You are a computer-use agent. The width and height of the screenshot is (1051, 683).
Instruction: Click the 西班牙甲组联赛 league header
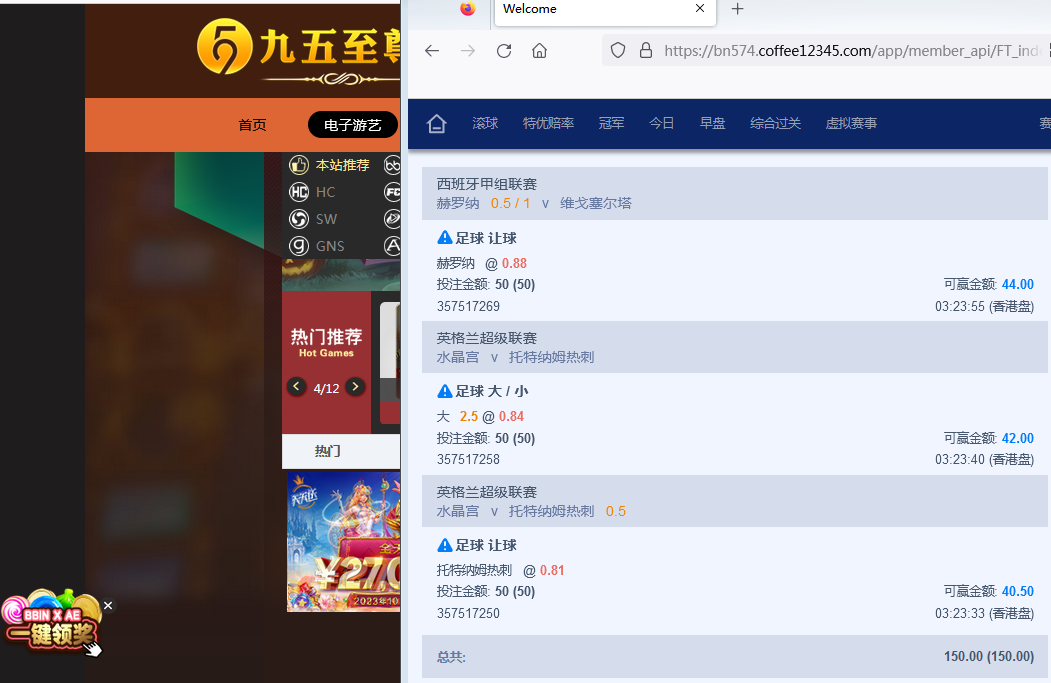[x=487, y=184]
